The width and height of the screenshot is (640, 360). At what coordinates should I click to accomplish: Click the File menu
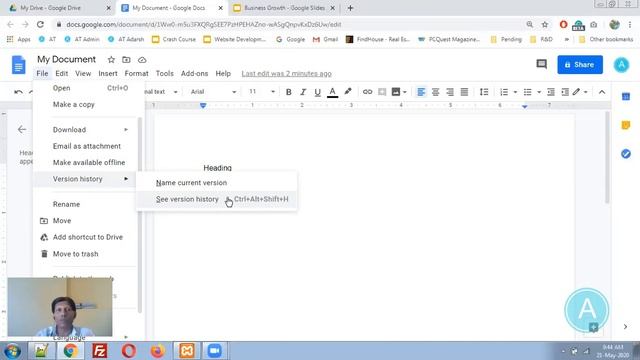coord(42,73)
